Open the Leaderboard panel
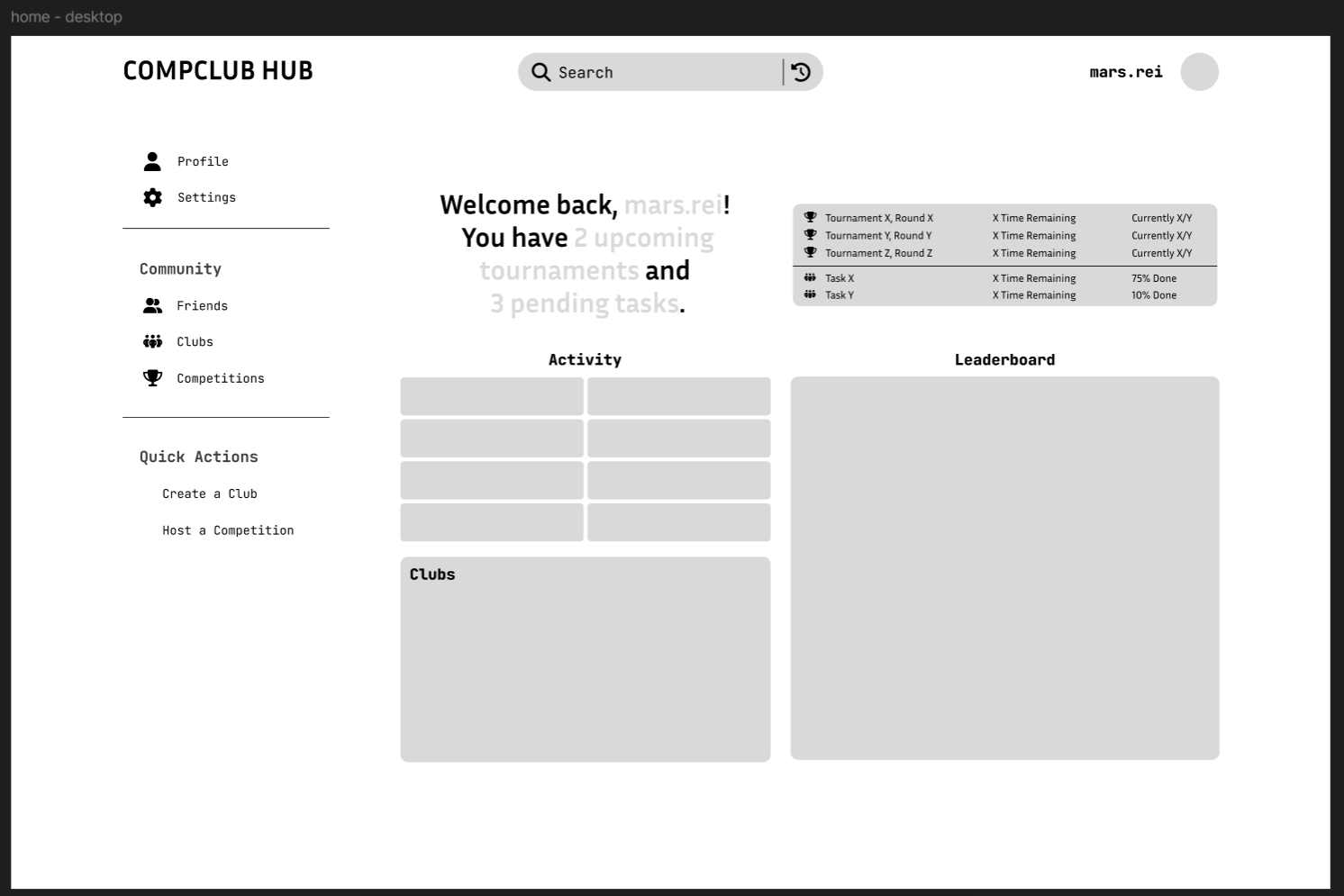The height and width of the screenshot is (896, 1344). point(1004,567)
